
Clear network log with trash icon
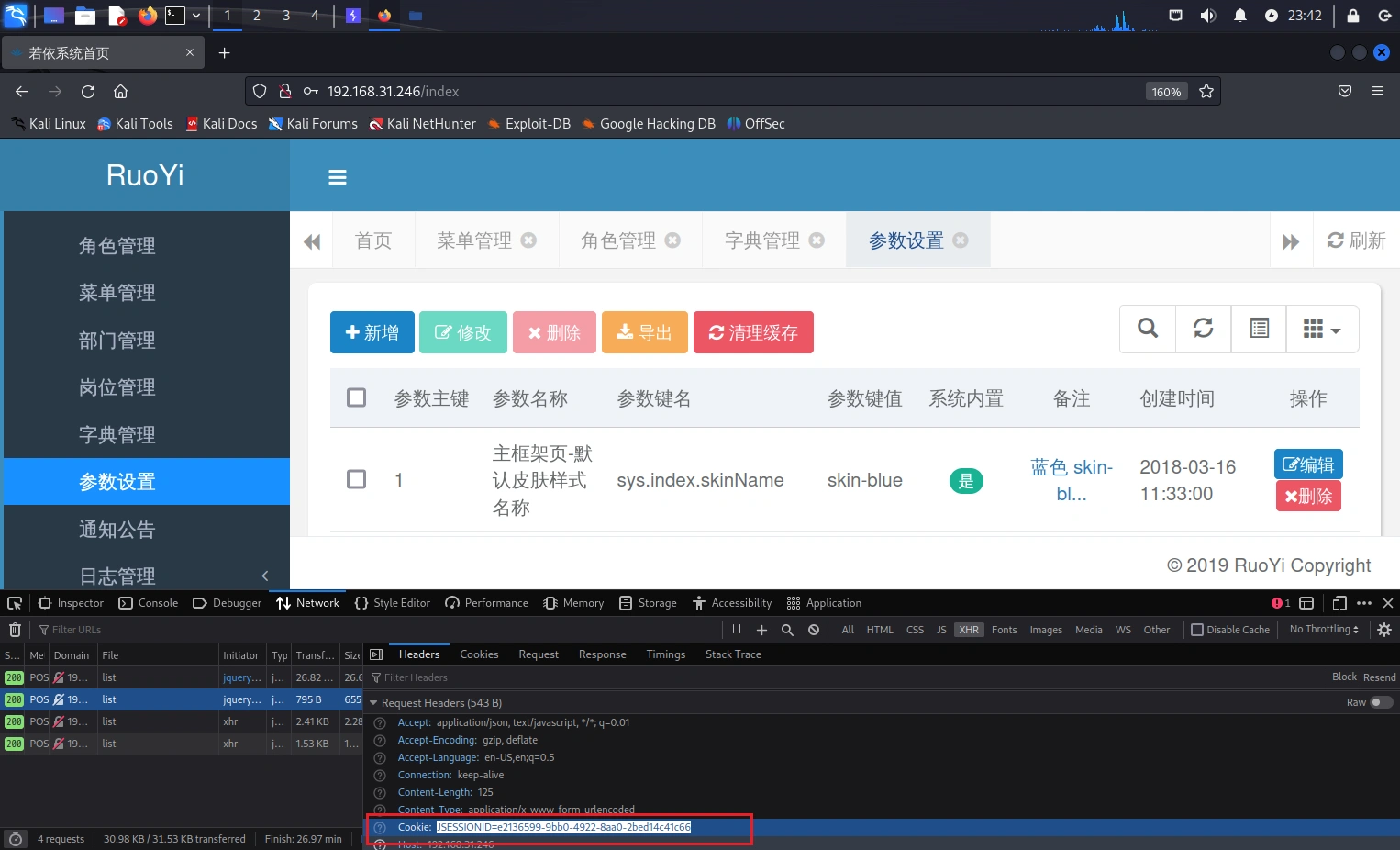pos(15,630)
